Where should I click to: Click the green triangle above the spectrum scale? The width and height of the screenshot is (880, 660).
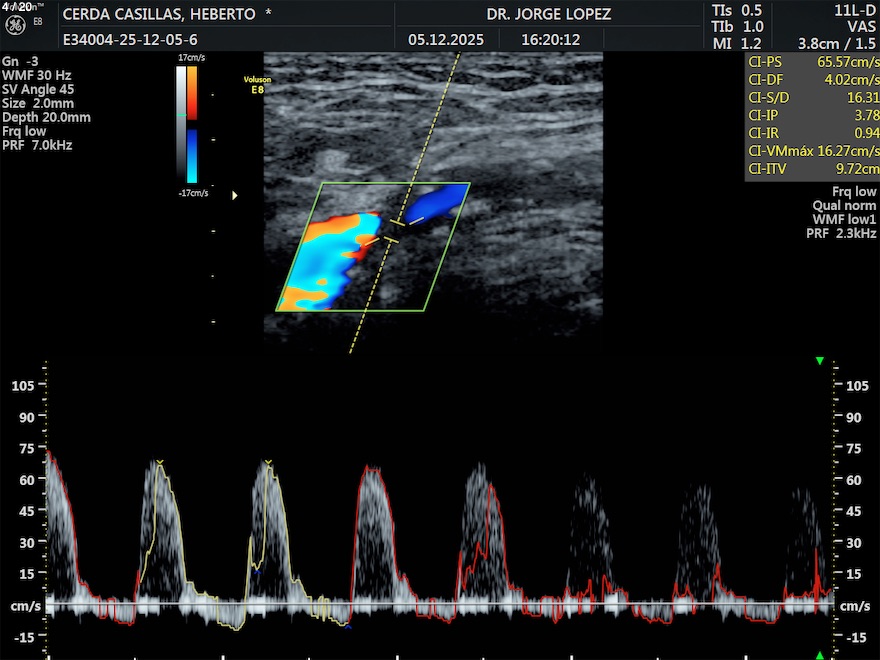pos(820,361)
